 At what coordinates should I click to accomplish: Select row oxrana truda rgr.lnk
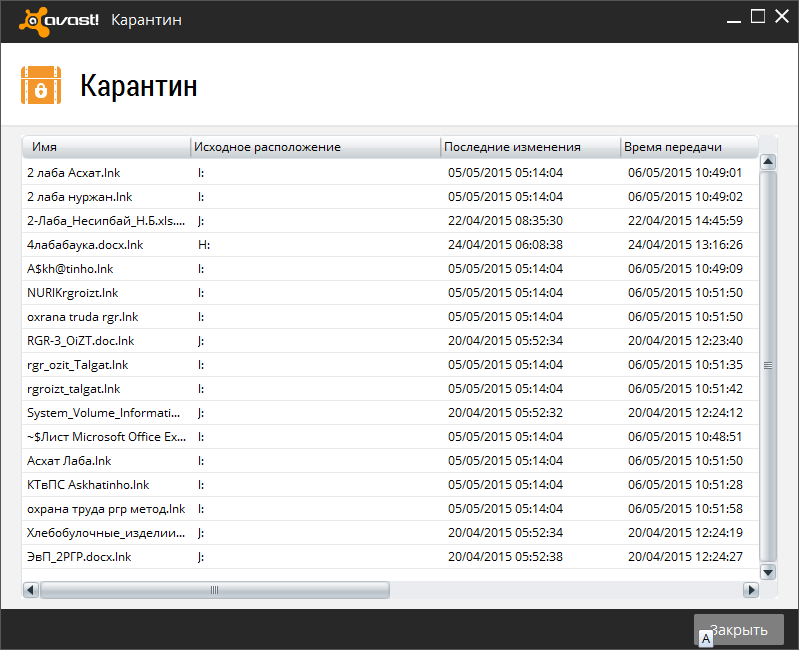390,316
